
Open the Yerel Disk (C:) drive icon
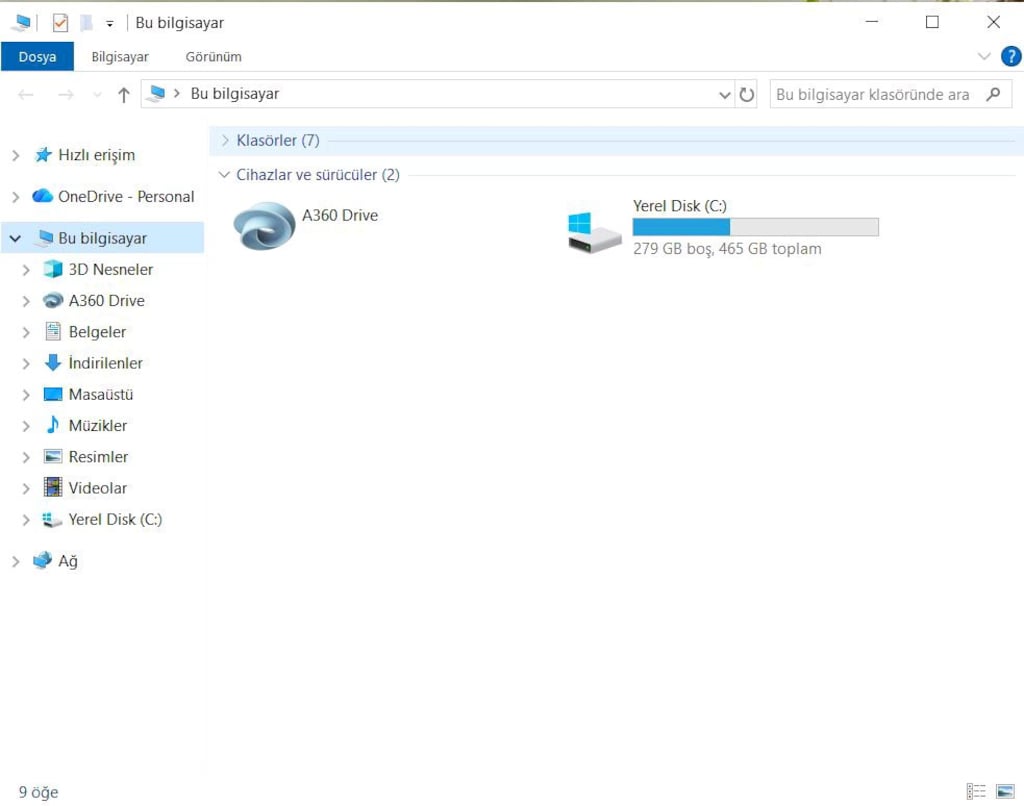[594, 233]
